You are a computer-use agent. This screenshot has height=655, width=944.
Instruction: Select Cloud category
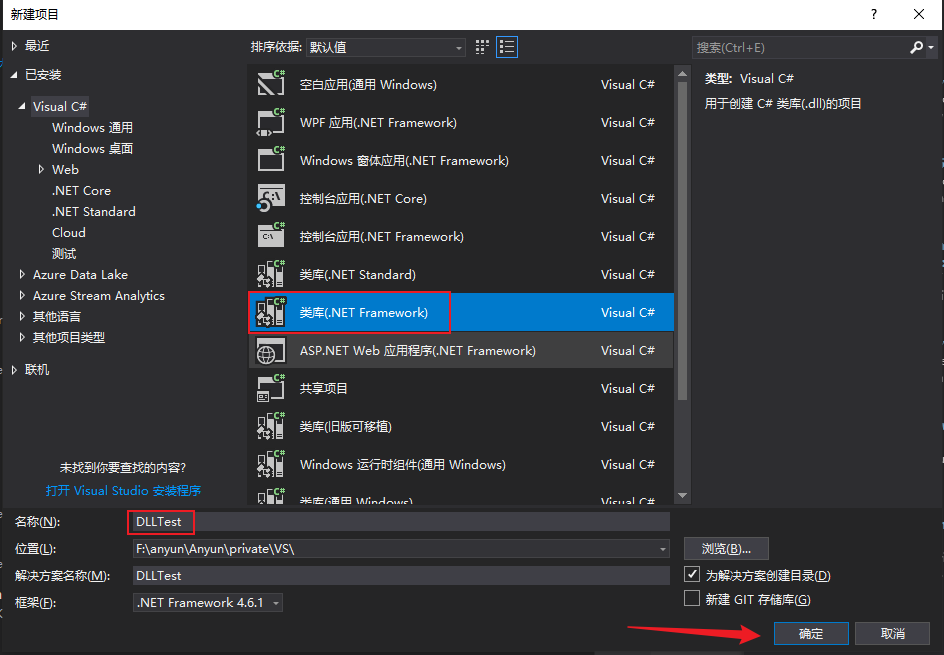[69, 232]
